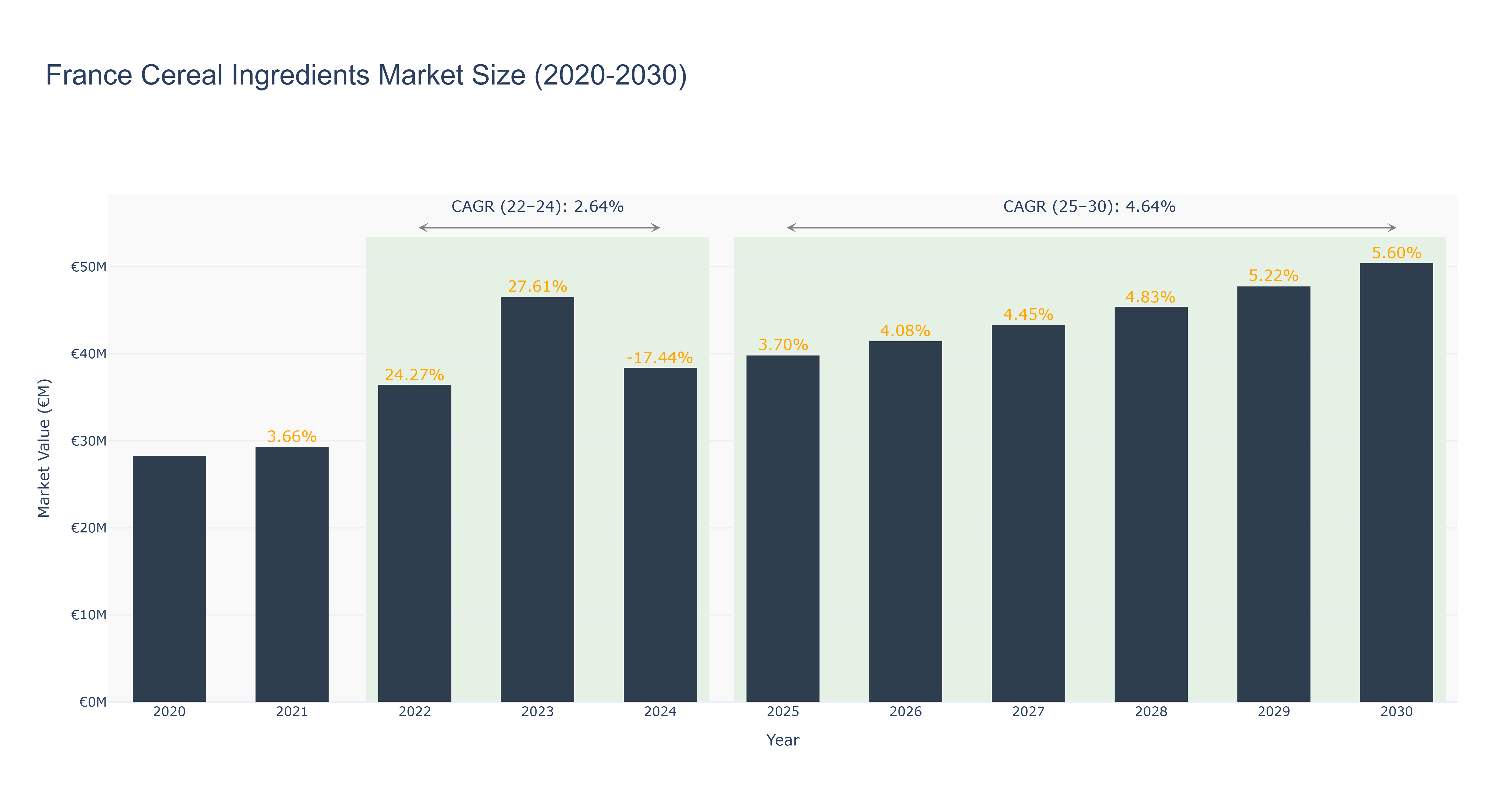The height and width of the screenshot is (810, 1512).
Task: Select the 2030 bar
Action: pos(1396,482)
